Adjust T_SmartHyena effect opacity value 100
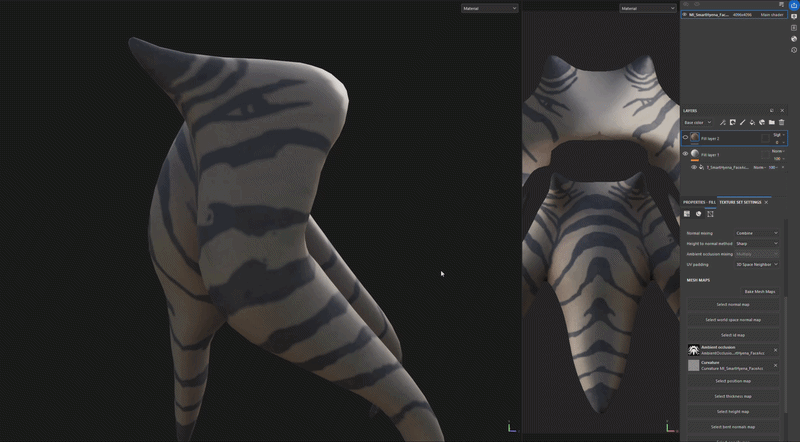This screenshot has height=442, width=800. (772, 167)
